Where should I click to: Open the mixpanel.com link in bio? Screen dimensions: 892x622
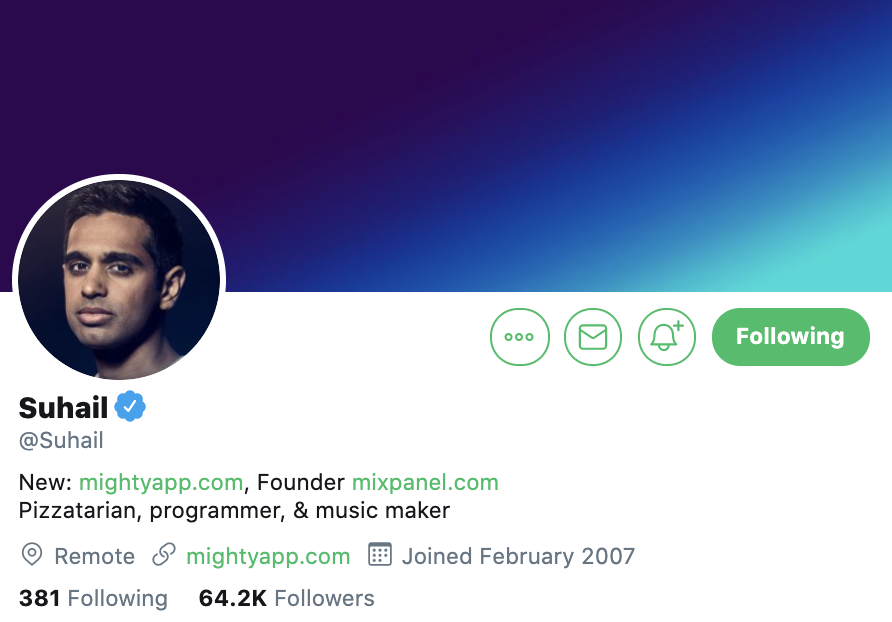point(425,483)
